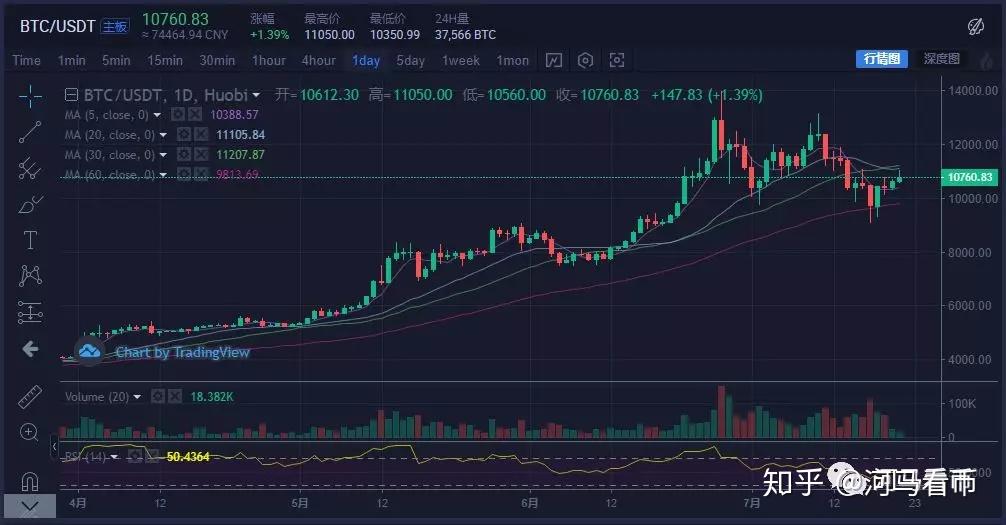
Task: Select the prediction and measurement tool
Action: 30,313
